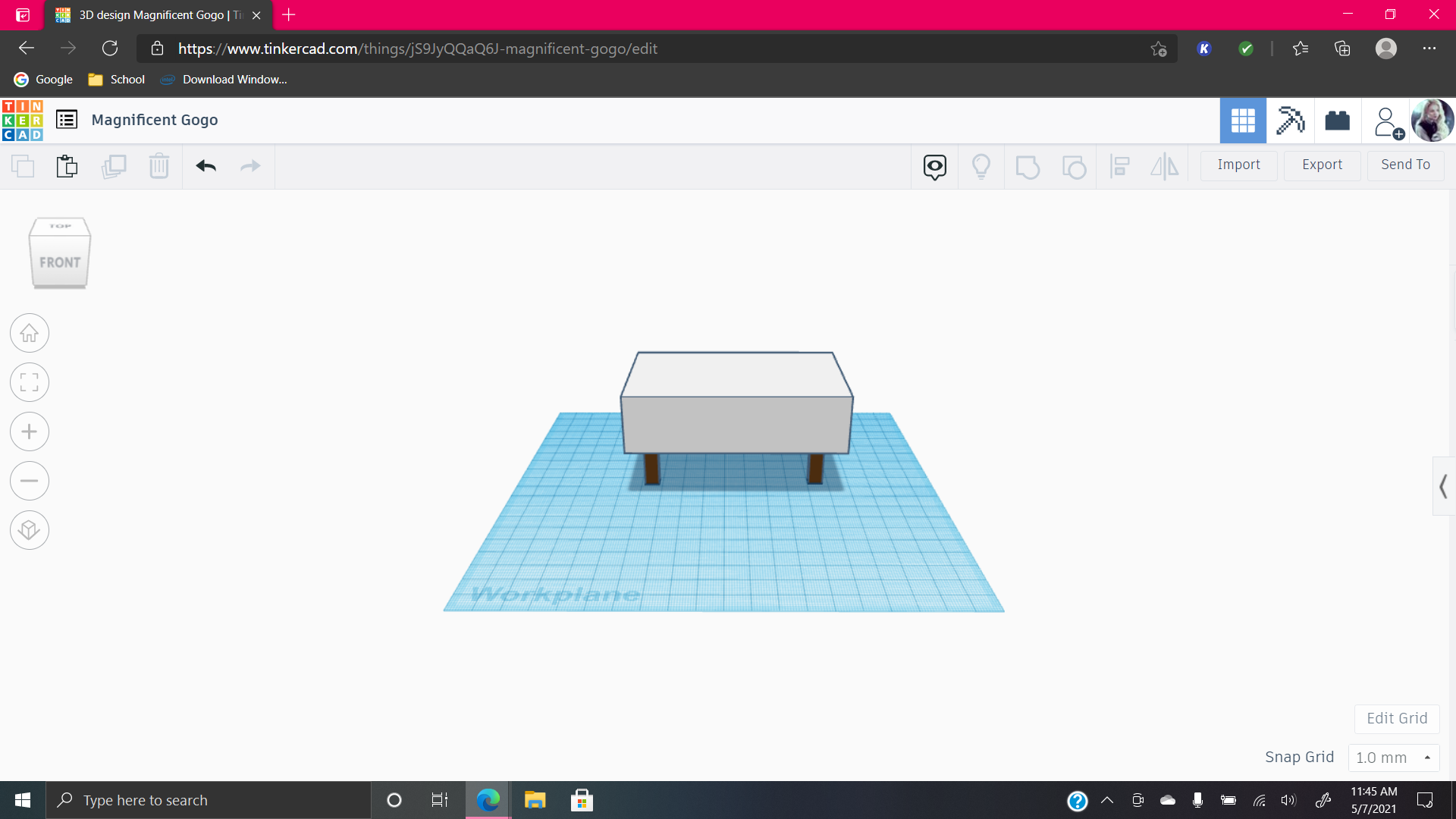
Task: Select the Mirror tool
Action: click(x=1165, y=166)
